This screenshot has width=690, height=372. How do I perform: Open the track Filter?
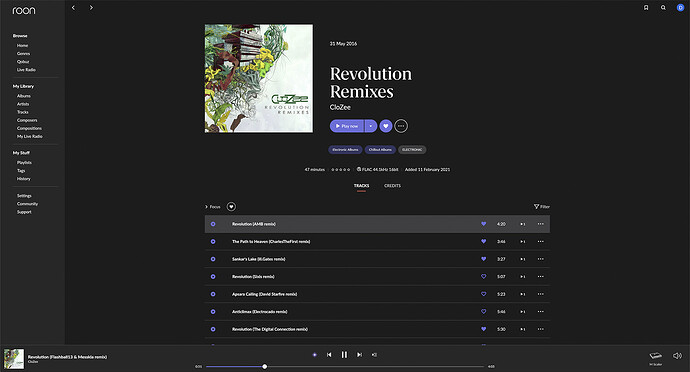tap(542, 206)
